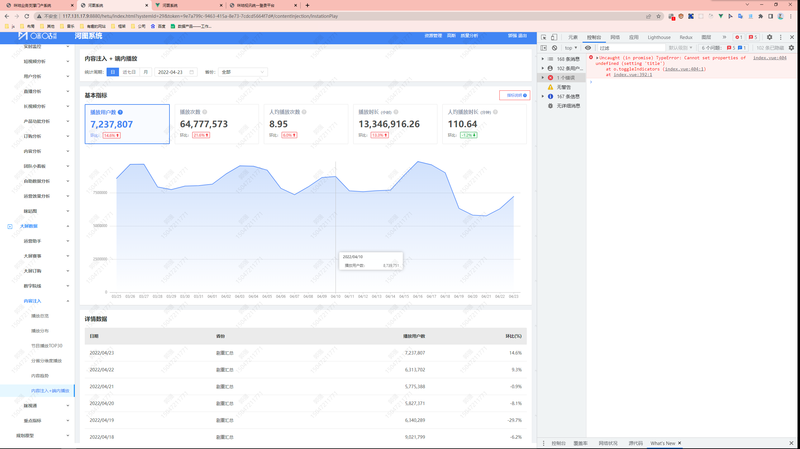
Task: Open the DevTools drawer three-dot menu
Action: 543,443
